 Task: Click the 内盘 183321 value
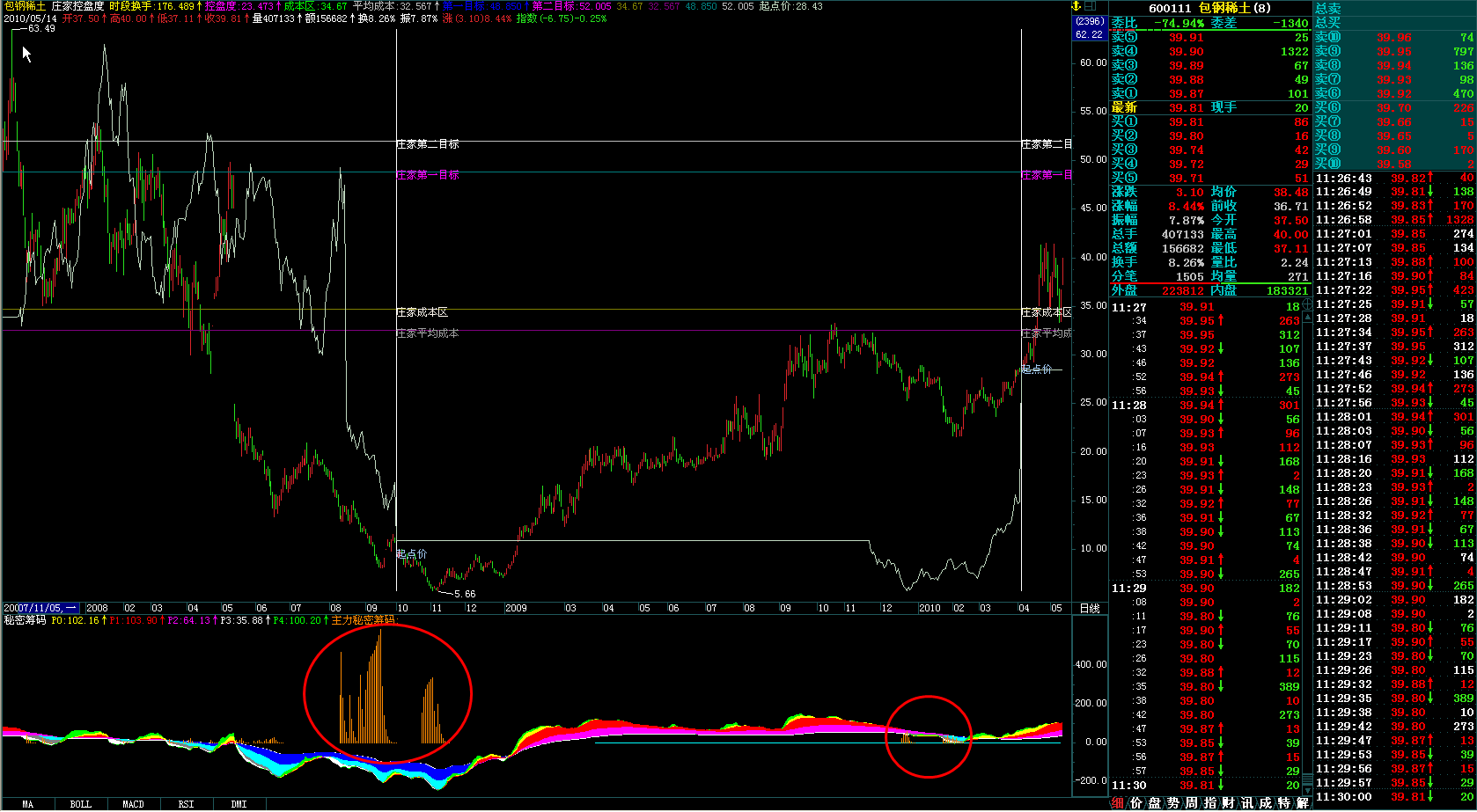1287,291
